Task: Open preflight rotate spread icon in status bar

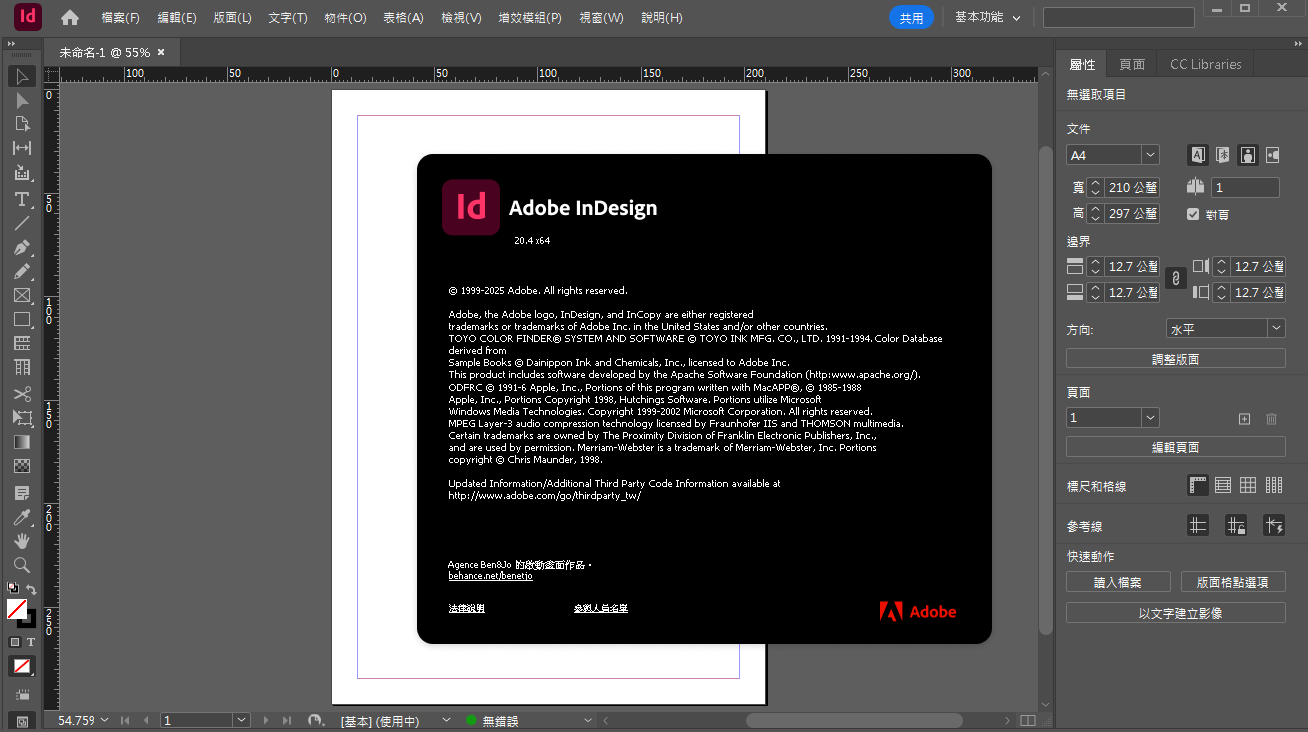Action: point(316,720)
